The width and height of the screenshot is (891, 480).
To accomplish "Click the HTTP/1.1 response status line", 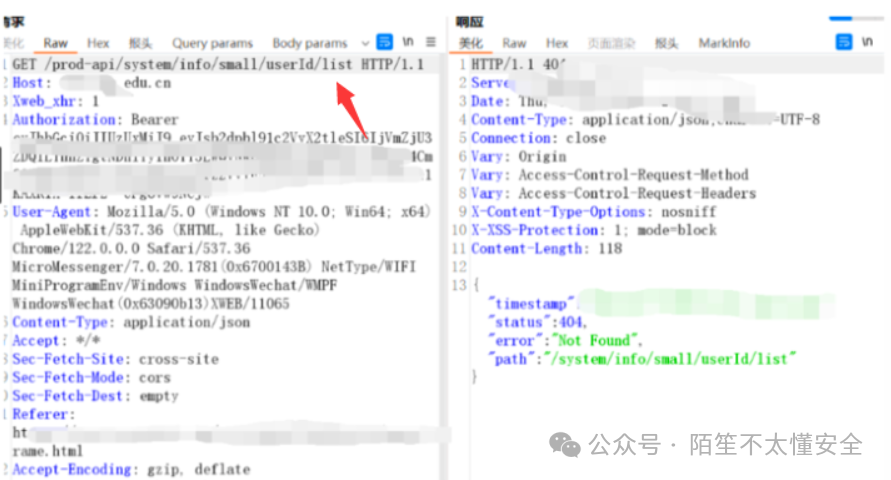I will pos(518,65).
